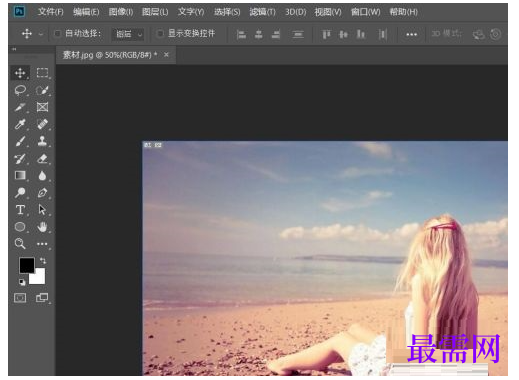Click the beach photo canvas
This screenshot has height=380, width=519.
pyautogui.click(x=325, y=258)
